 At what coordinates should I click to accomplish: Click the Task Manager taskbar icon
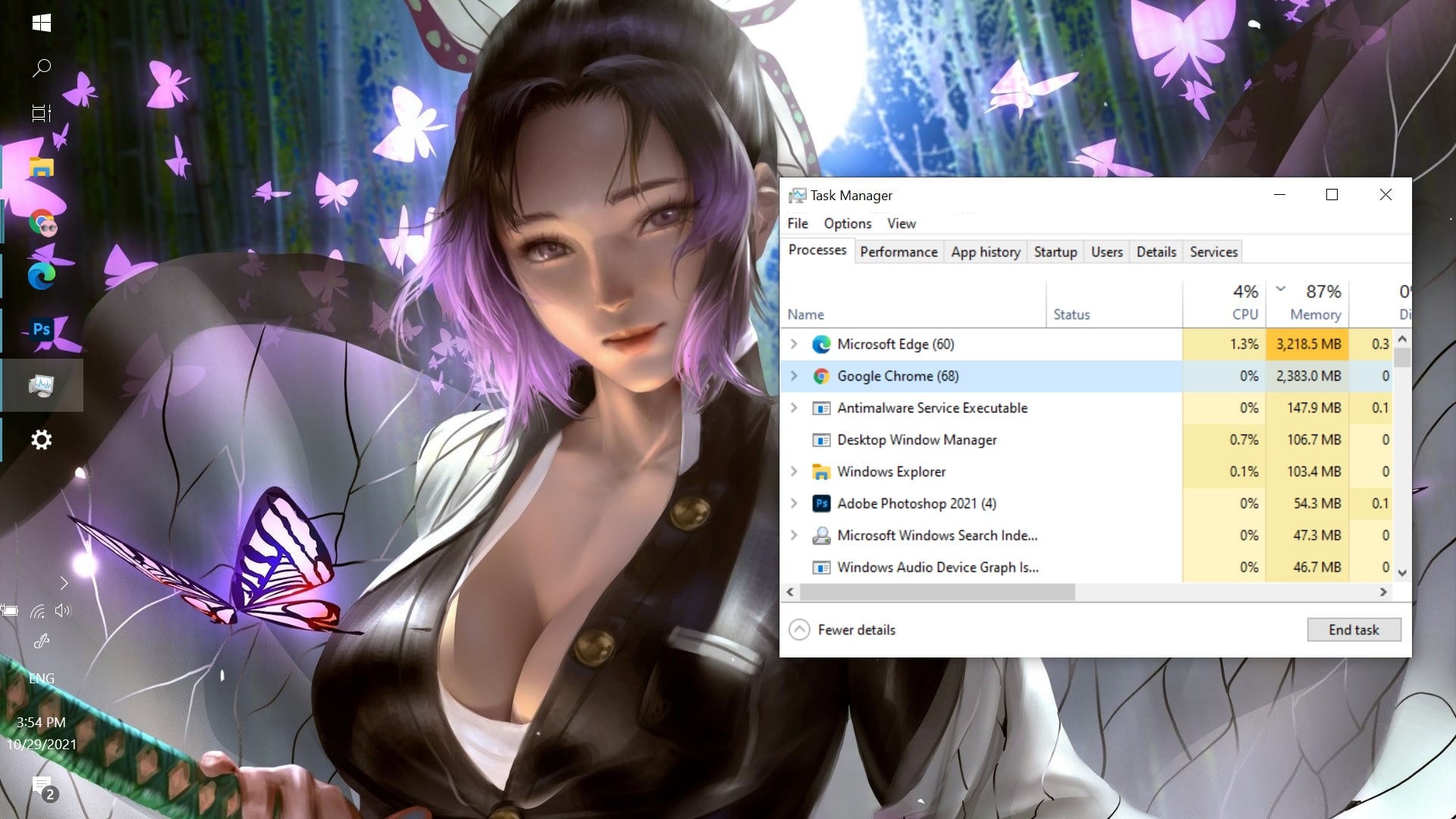pyautogui.click(x=42, y=385)
